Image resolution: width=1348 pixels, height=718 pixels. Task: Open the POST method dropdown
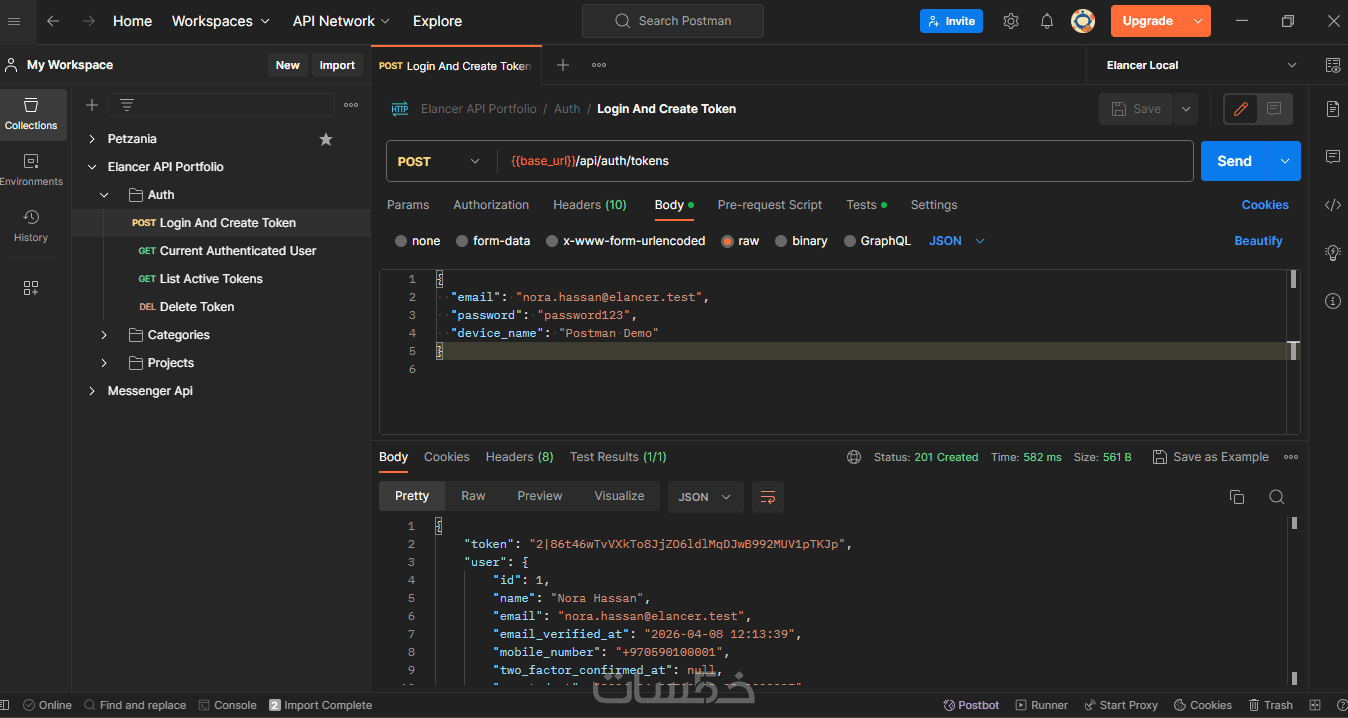point(439,161)
